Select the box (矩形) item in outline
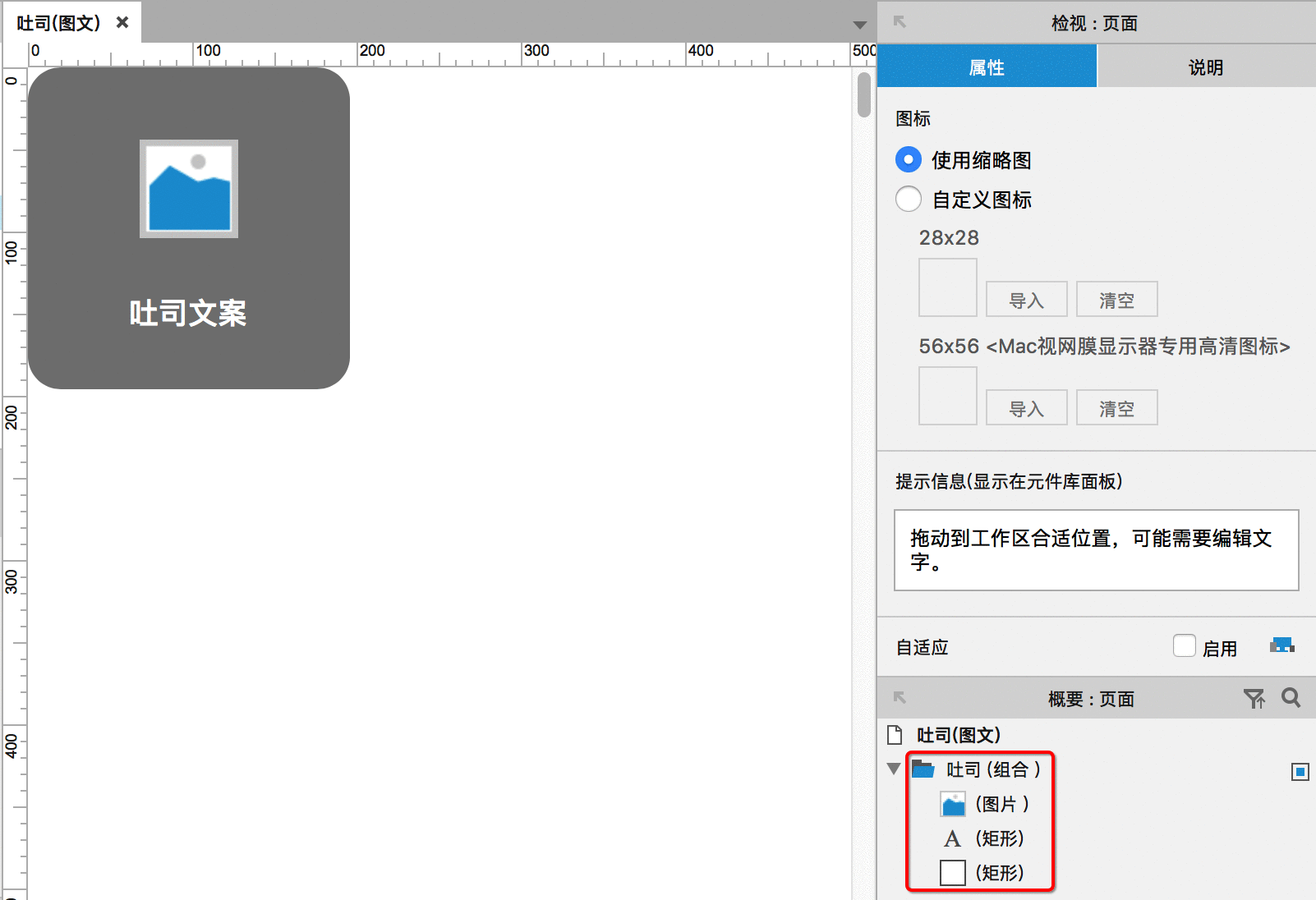Screen dimensions: 1316x900 point(982,873)
